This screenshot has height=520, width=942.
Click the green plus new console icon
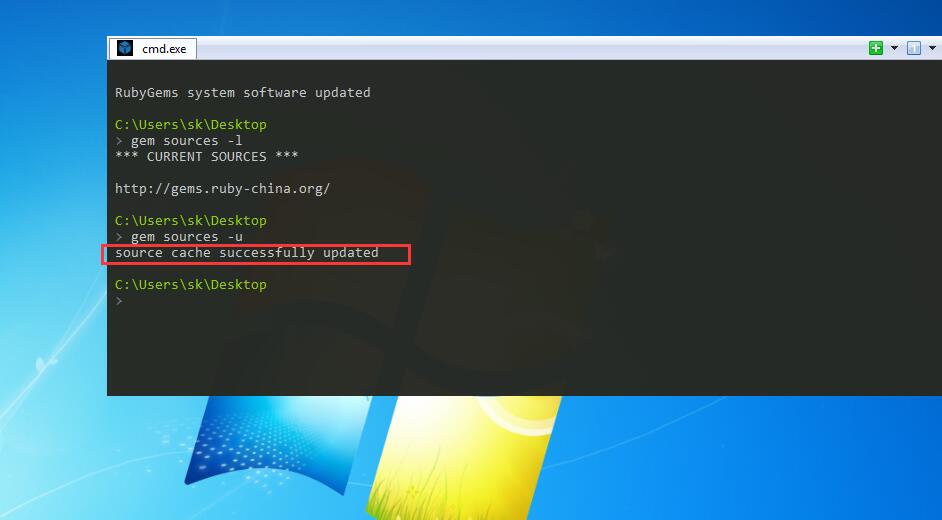click(876, 48)
